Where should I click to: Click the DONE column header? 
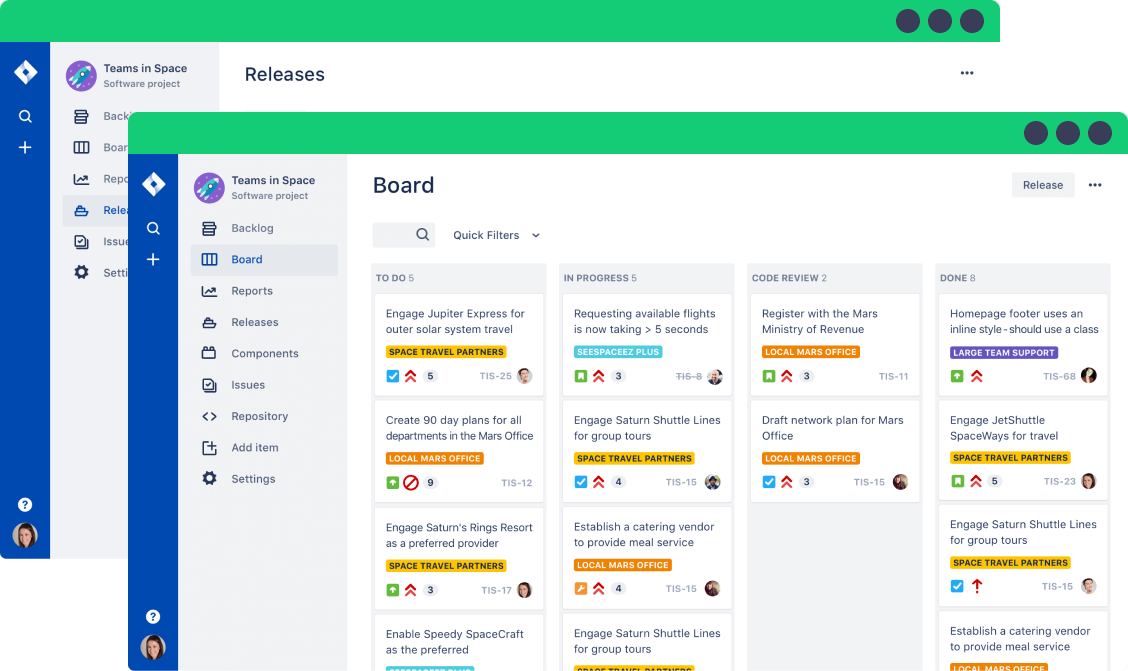pos(958,278)
